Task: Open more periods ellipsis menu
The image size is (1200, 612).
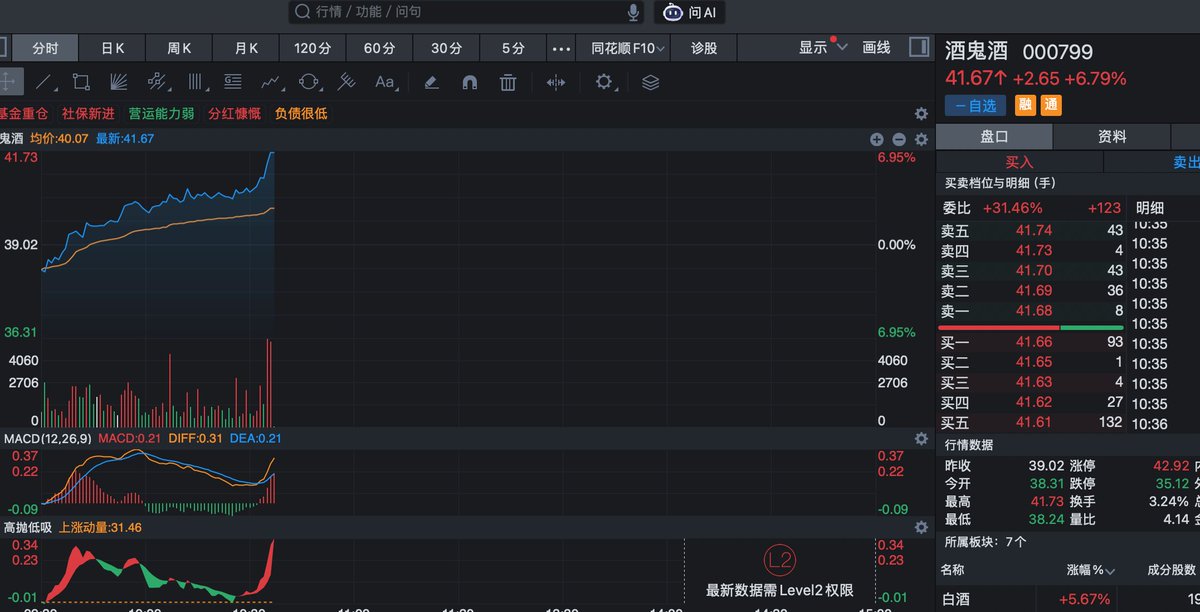Action: [562, 48]
